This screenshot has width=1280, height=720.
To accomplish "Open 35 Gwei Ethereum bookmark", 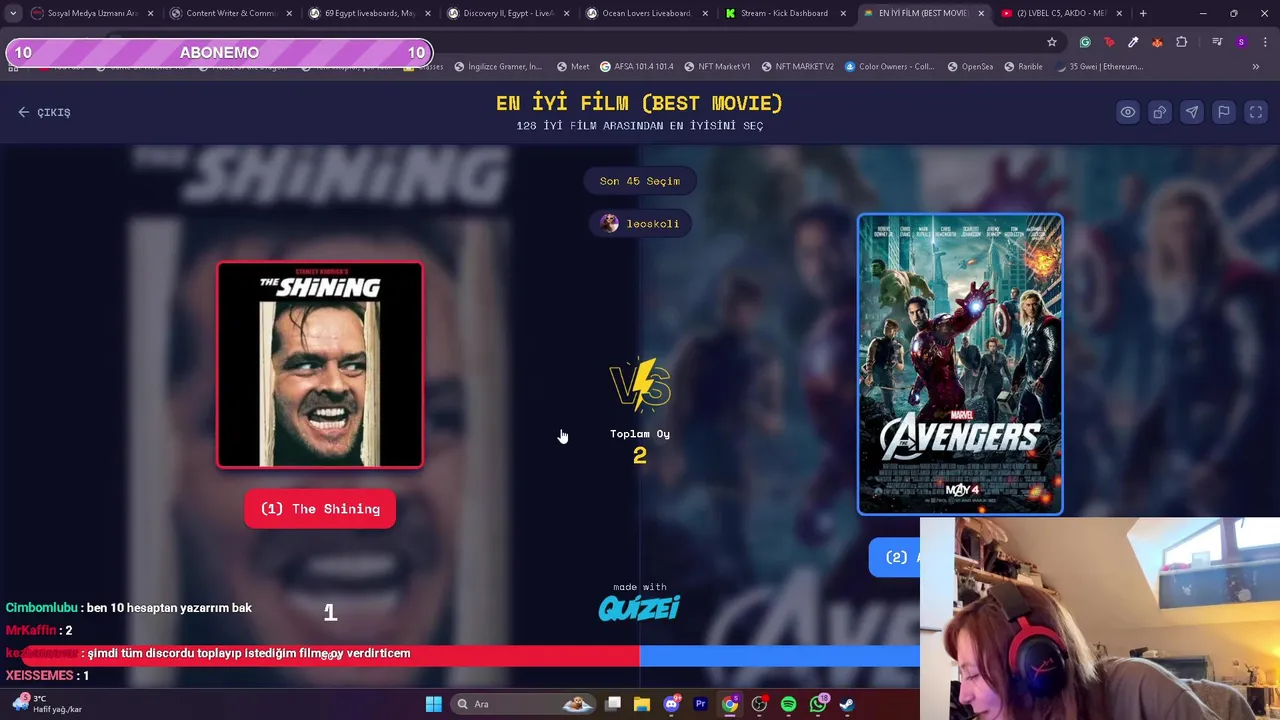I will click(x=1099, y=67).
